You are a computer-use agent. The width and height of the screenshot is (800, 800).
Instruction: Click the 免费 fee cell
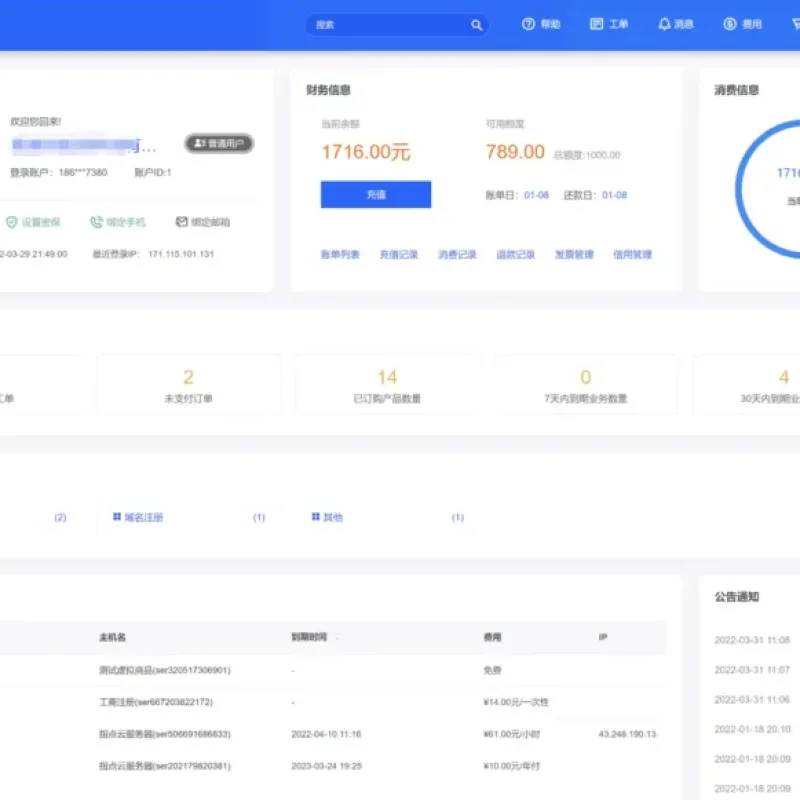click(492, 670)
